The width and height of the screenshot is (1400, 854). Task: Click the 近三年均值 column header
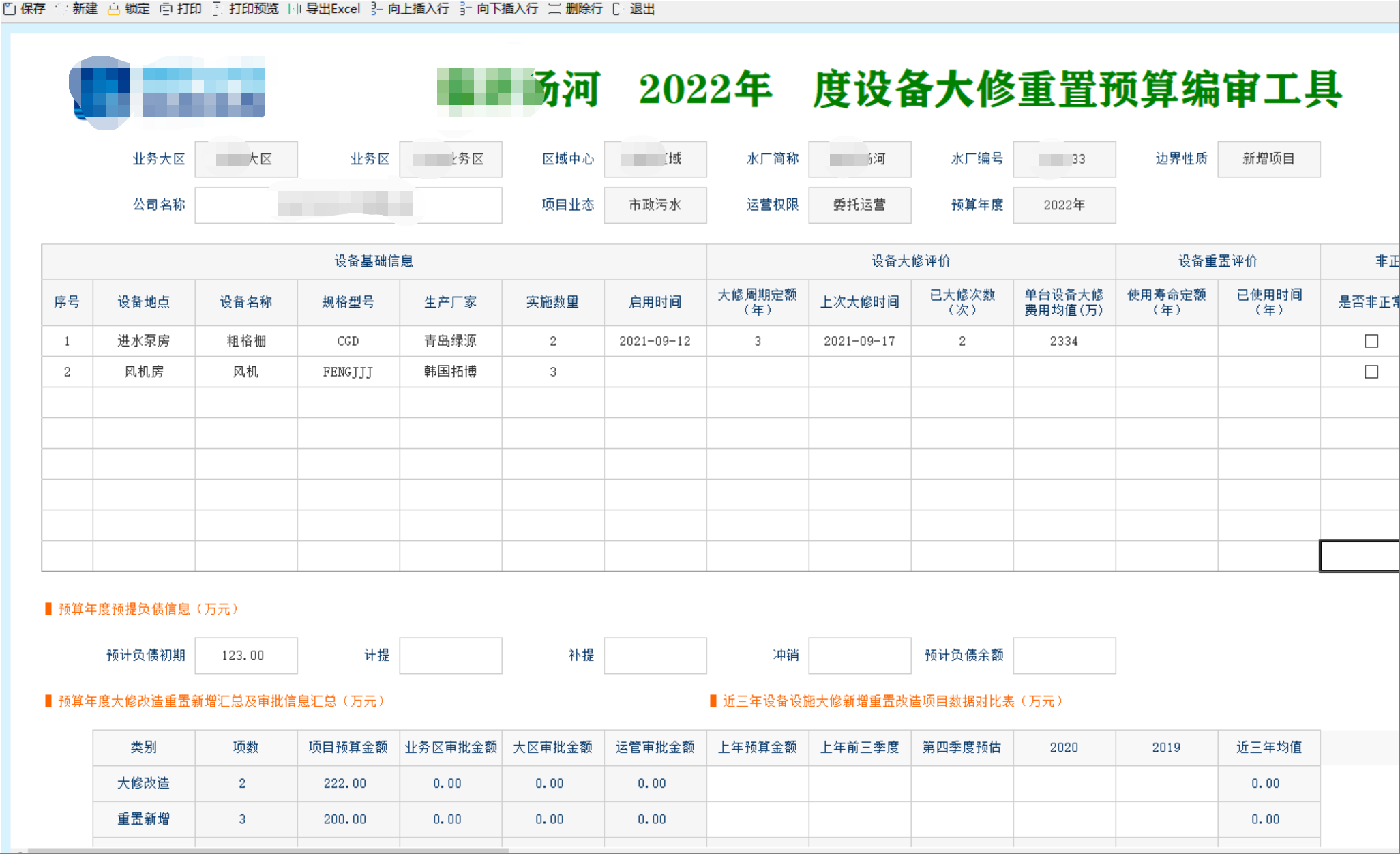[1269, 748]
